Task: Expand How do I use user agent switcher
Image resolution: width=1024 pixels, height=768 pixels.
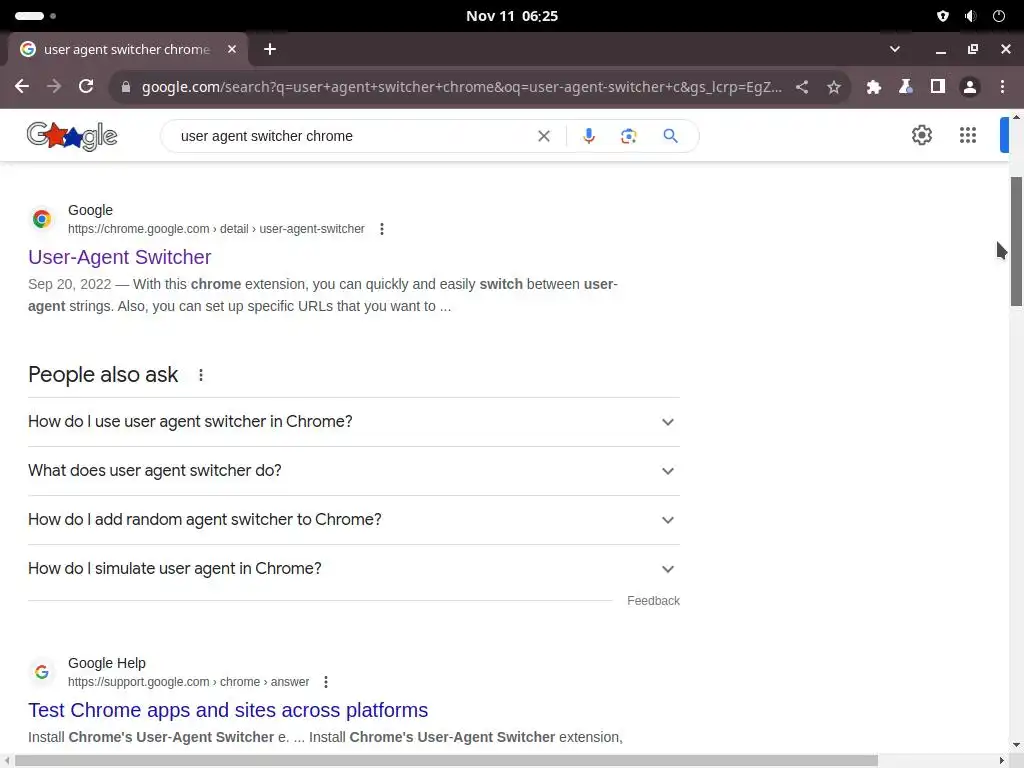Action: (x=354, y=422)
